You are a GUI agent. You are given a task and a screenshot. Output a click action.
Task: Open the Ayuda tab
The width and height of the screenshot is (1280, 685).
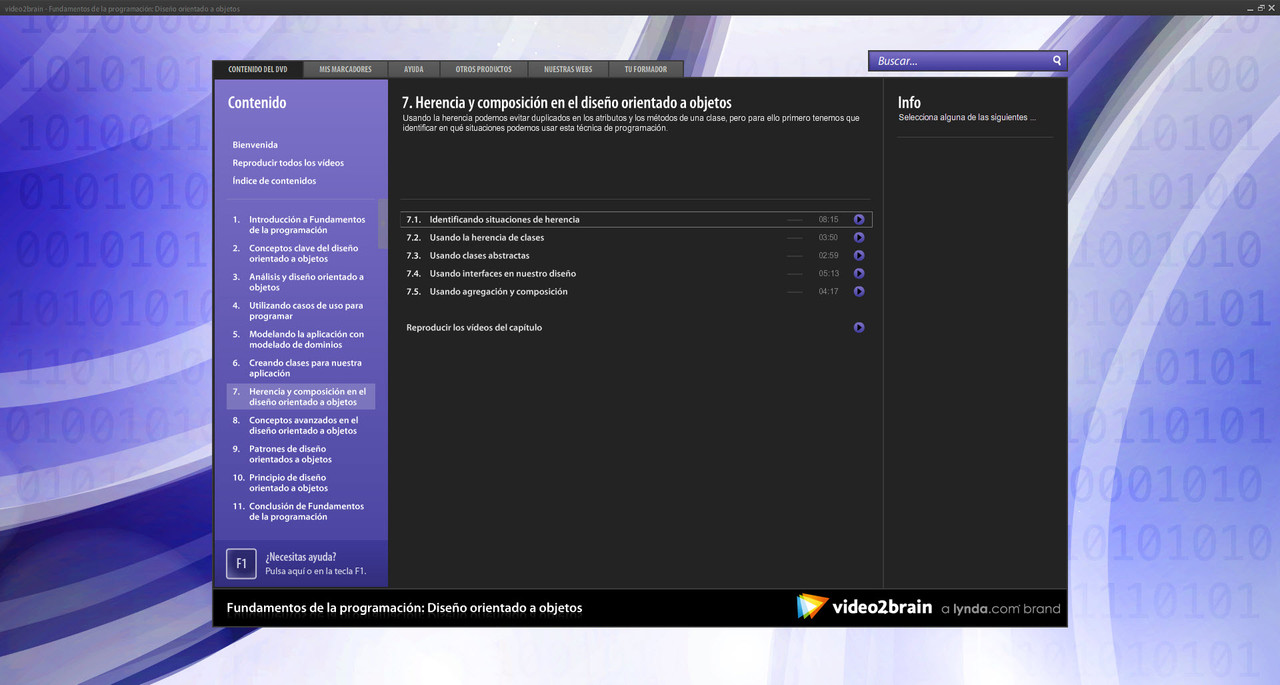414,69
